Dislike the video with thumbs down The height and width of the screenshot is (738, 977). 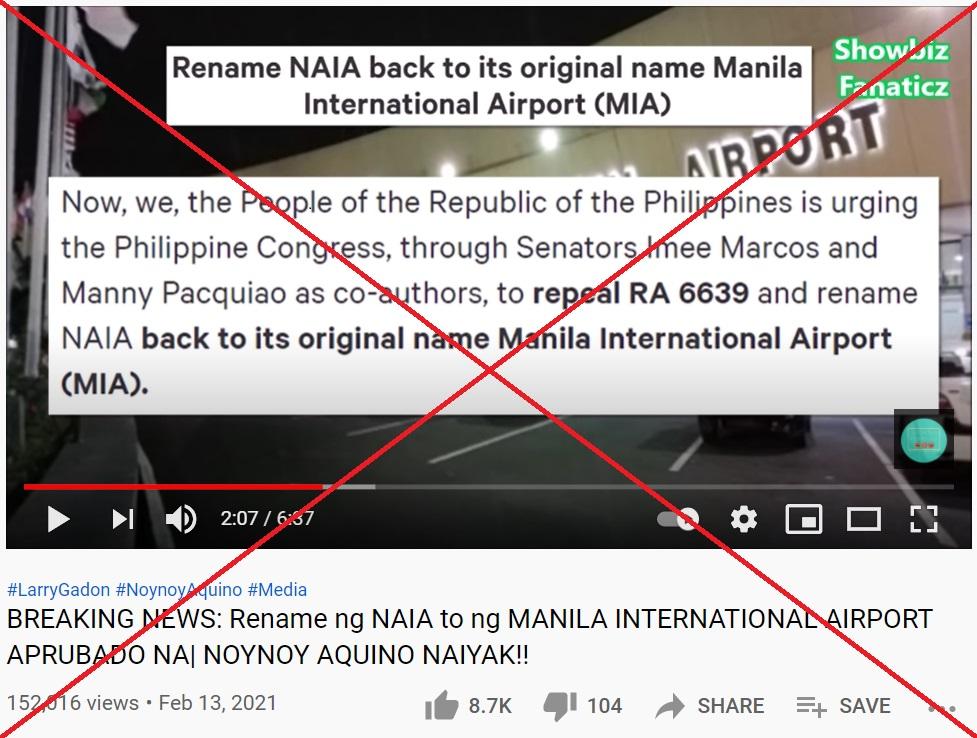pos(583,706)
